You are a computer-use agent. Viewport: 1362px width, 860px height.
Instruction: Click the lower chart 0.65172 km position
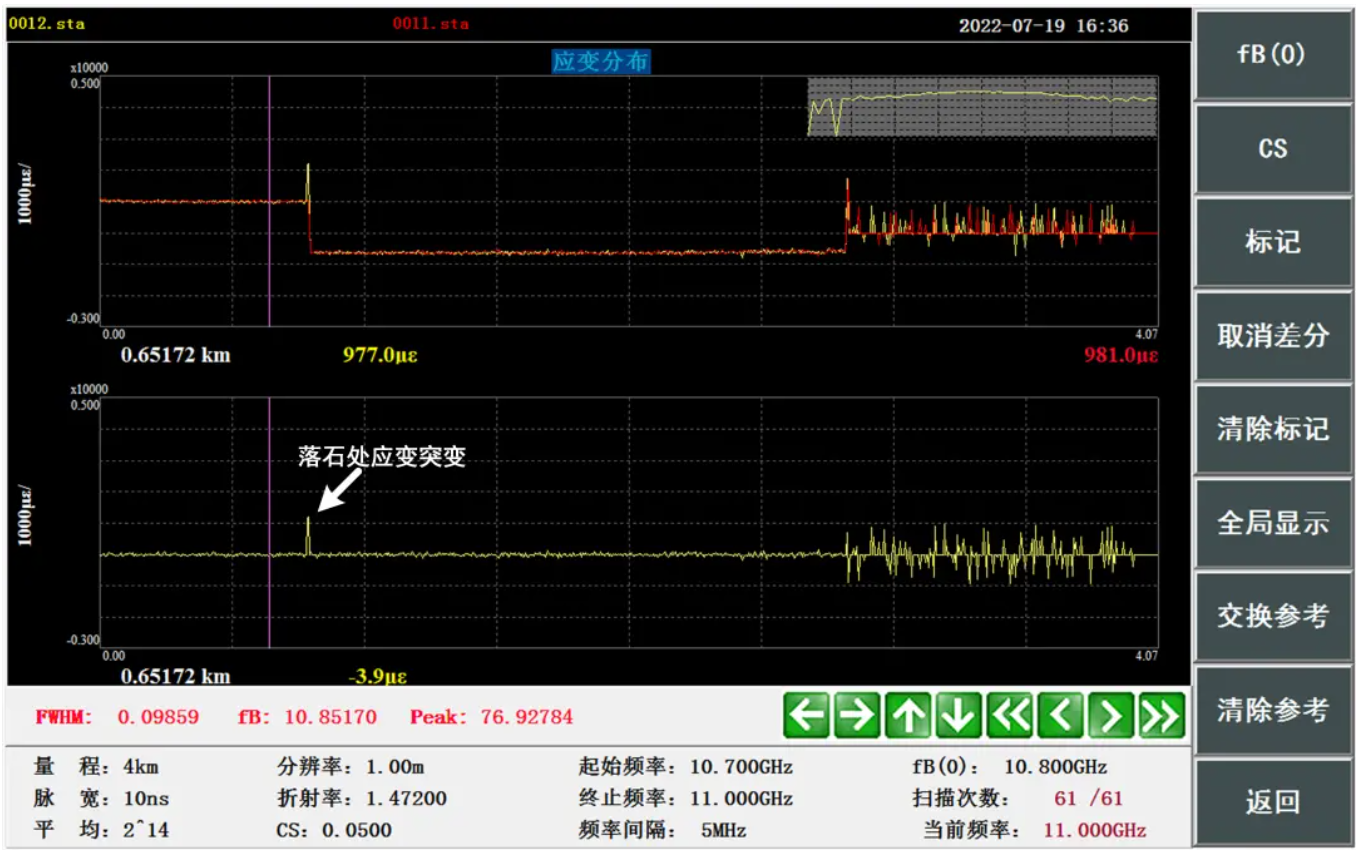tap(175, 676)
